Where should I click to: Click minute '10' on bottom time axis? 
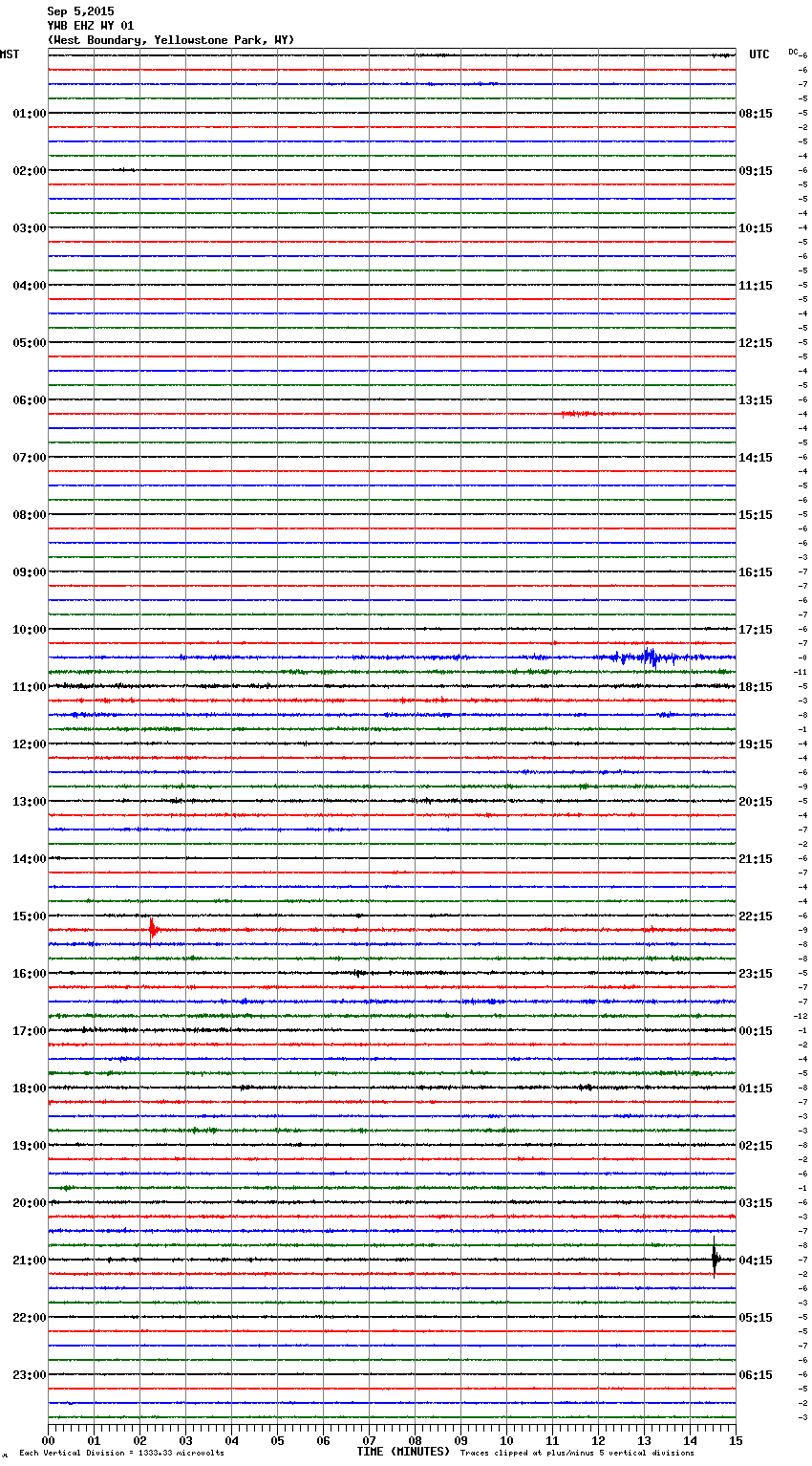[506, 1440]
